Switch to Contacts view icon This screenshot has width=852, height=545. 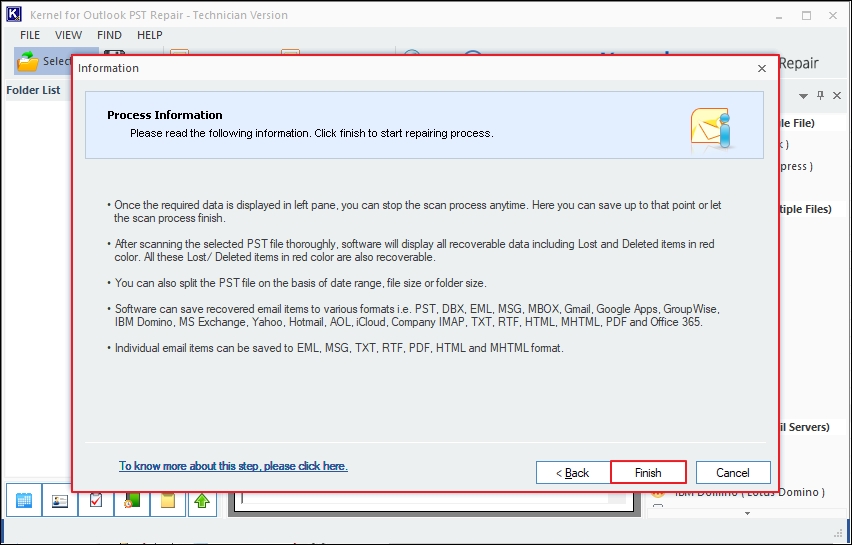pos(60,500)
